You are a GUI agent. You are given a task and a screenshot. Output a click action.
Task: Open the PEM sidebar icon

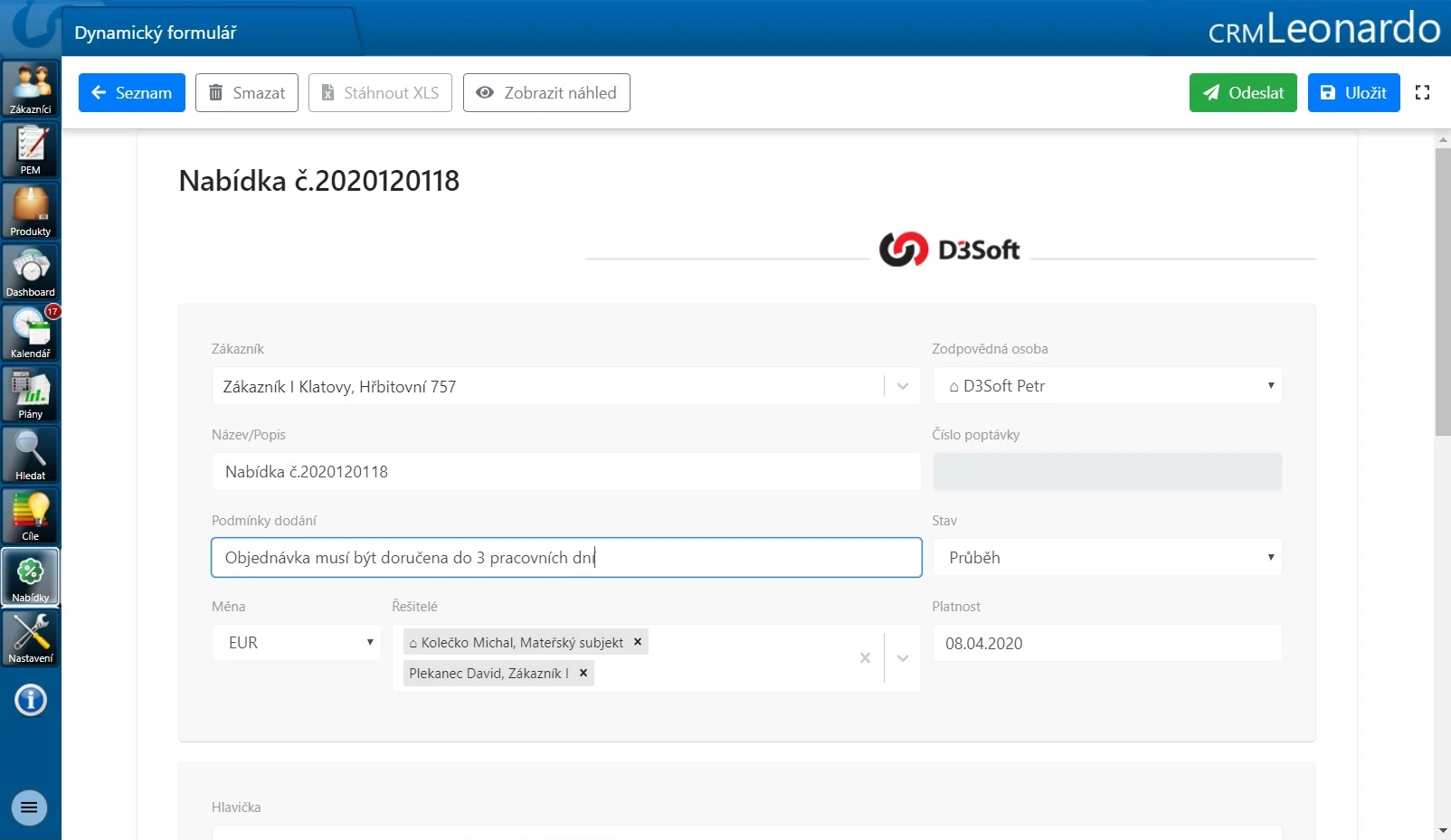pos(31,149)
